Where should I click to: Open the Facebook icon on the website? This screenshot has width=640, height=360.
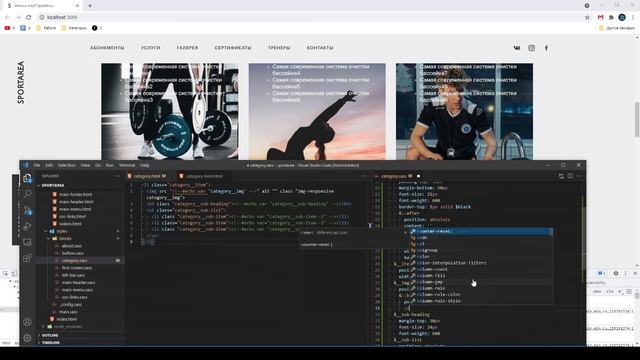coord(546,48)
